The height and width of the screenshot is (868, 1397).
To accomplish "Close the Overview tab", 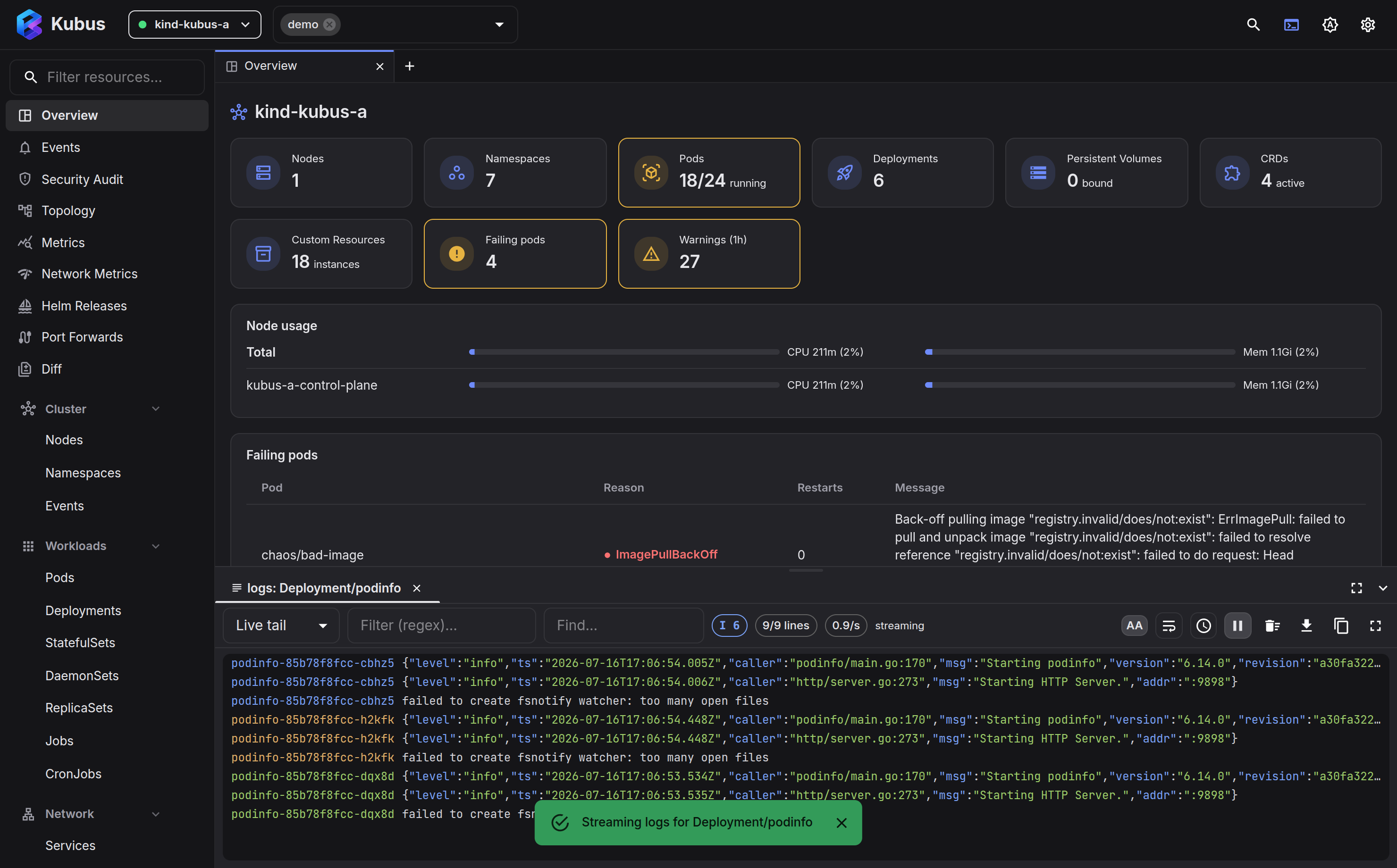I will [379, 67].
